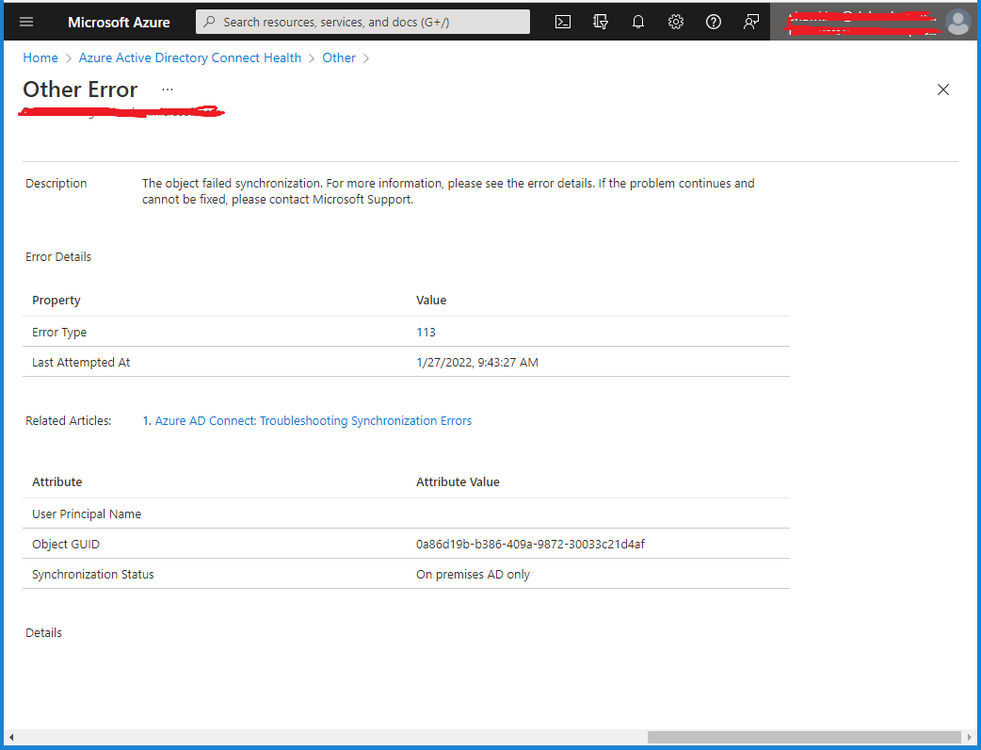Click the horizontal scrollbar thumb

pyautogui.click(x=804, y=737)
